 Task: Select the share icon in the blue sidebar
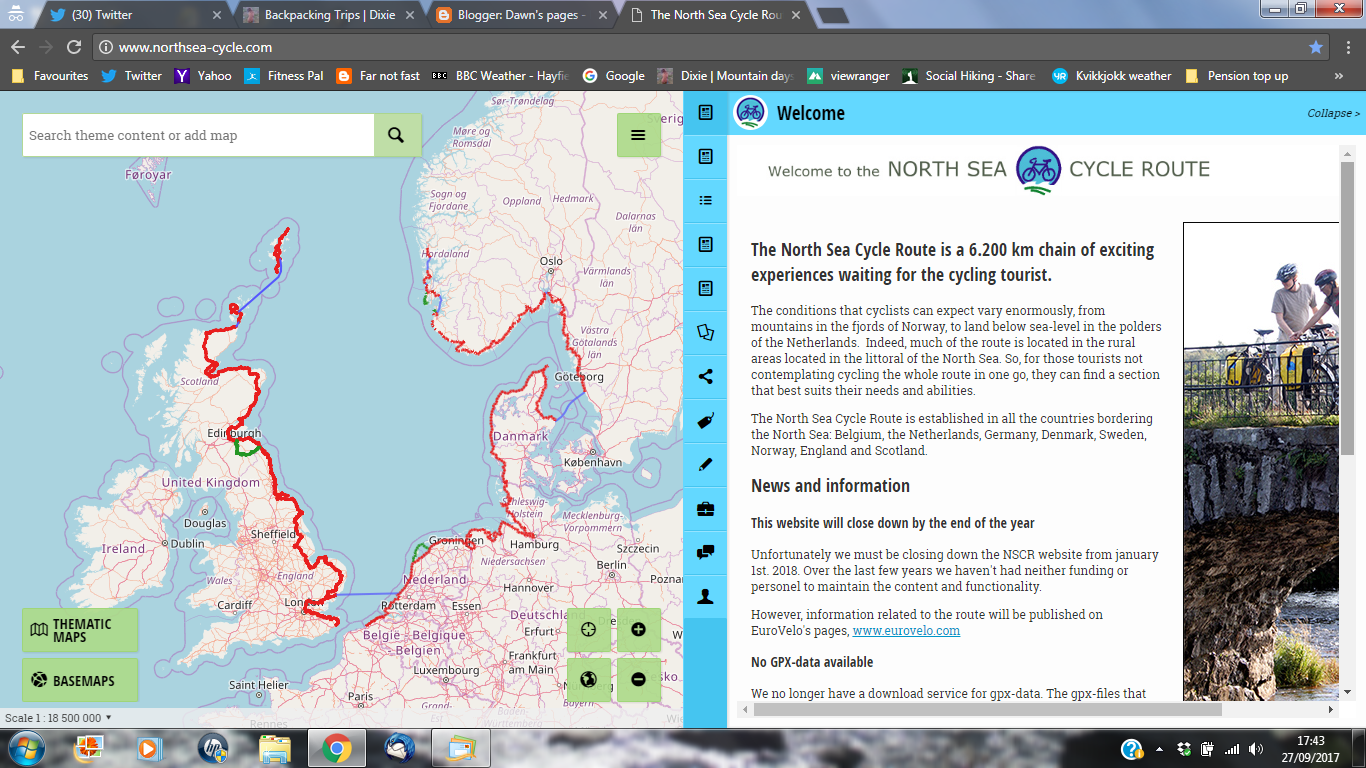705,377
